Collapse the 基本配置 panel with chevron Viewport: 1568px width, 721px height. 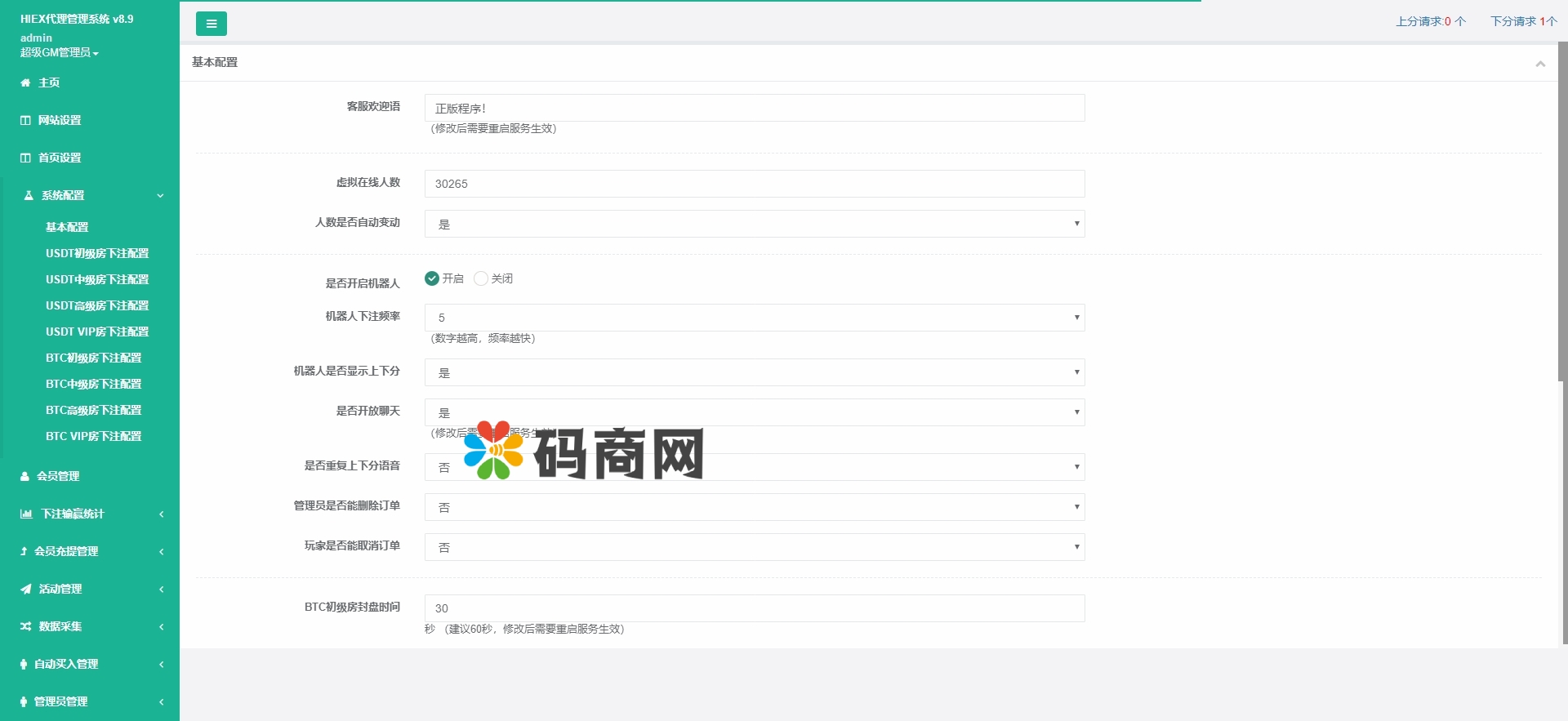coord(1540,64)
